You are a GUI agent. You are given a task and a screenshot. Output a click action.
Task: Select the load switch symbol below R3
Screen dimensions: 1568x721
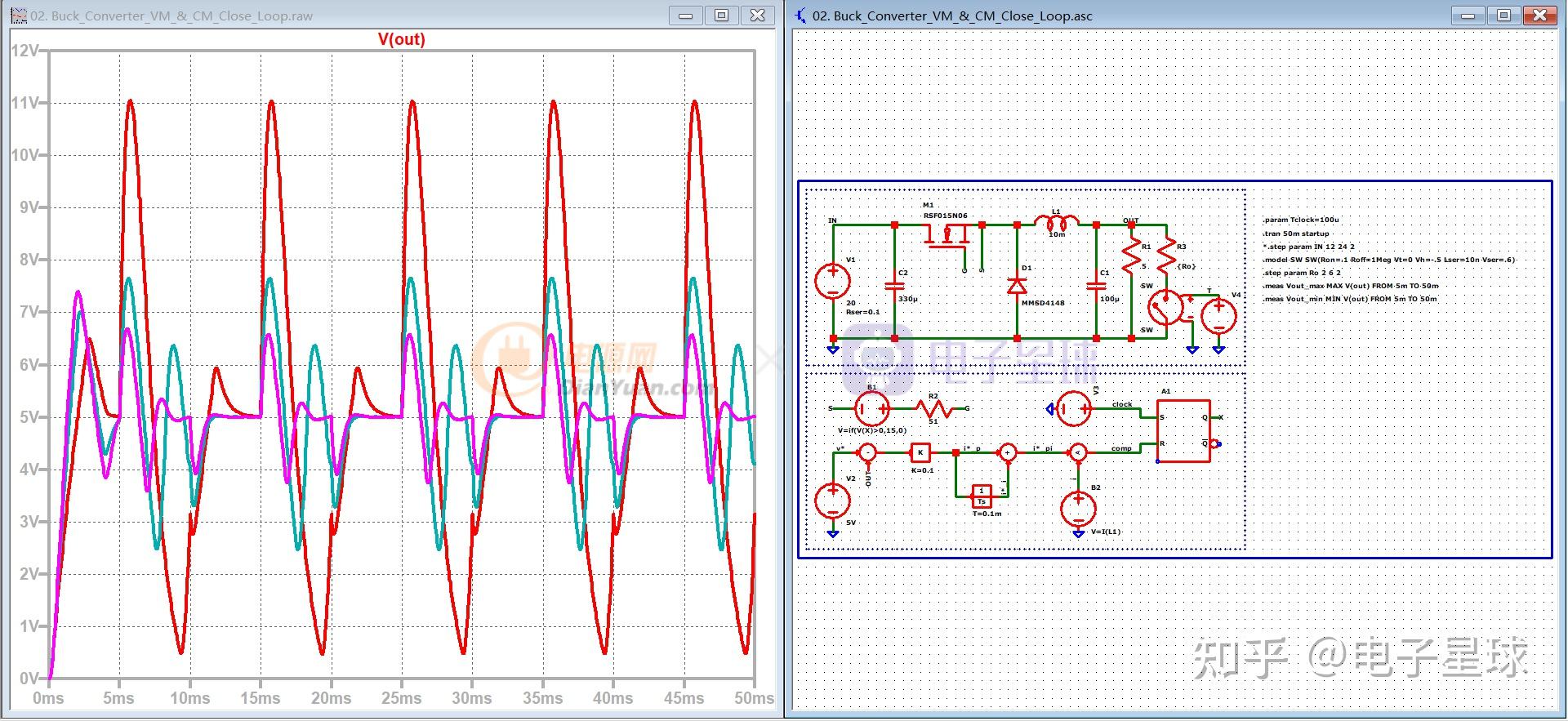pyautogui.click(x=1165, y=308)
